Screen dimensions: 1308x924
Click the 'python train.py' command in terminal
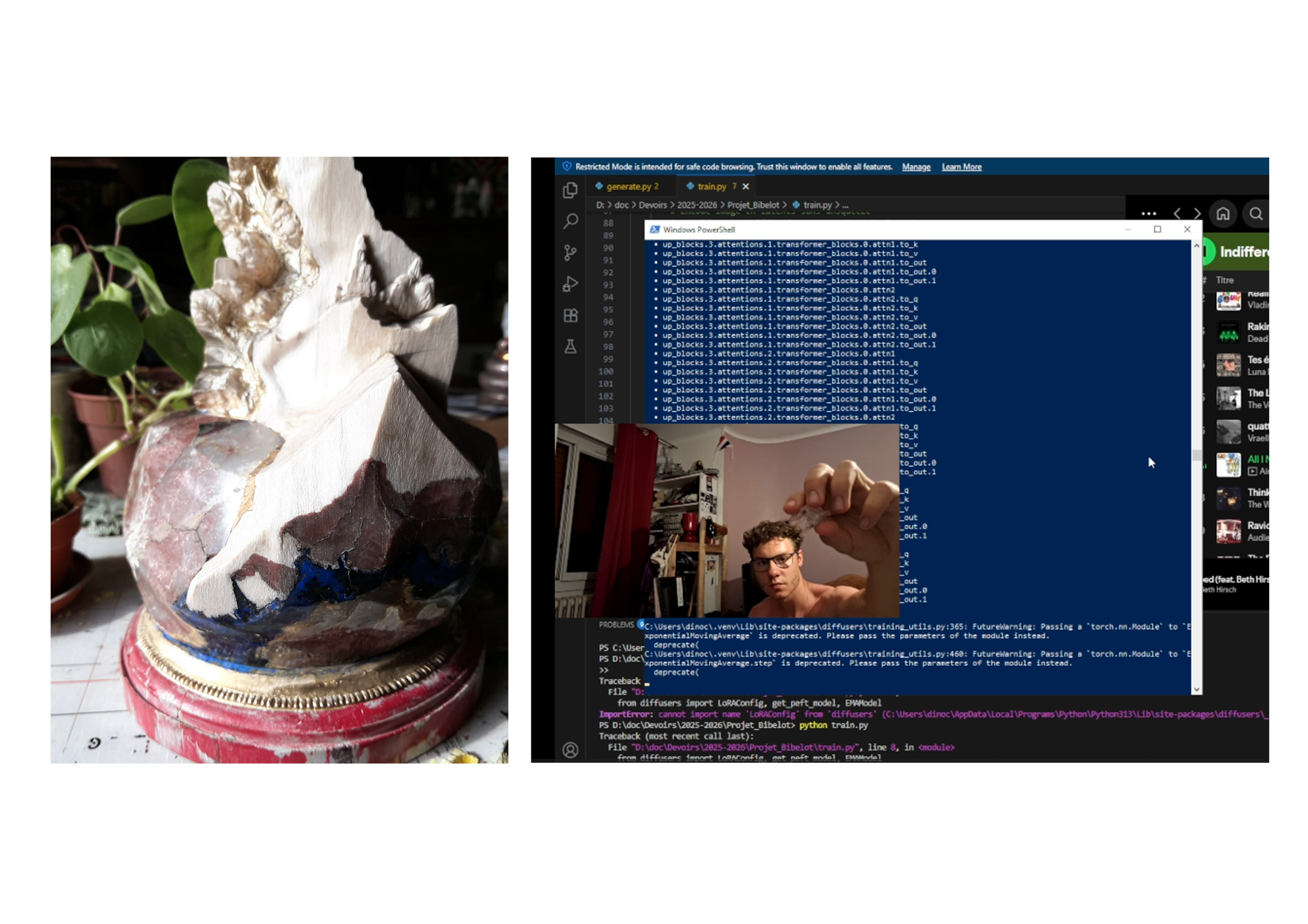(833, 725)
